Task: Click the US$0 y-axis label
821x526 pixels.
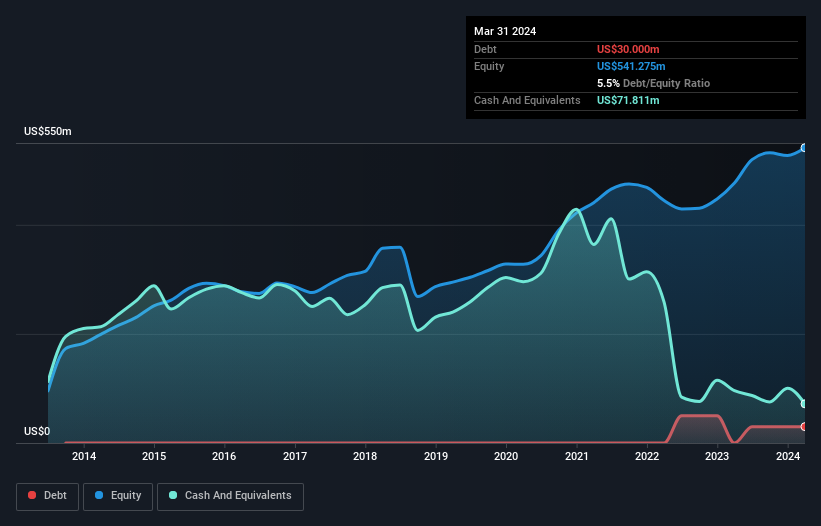Action: pyautogui.click(x=37, y=431)
